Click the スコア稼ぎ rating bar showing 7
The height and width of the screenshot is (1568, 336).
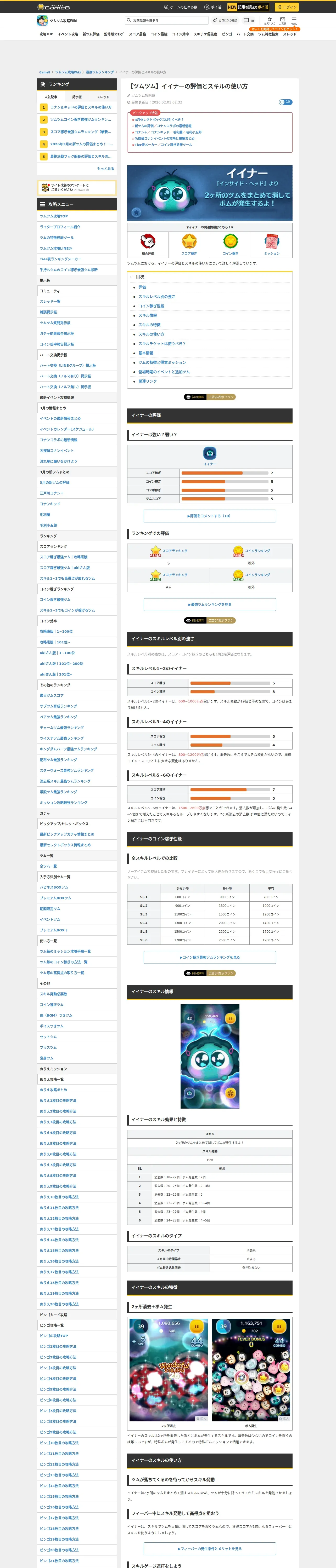(225, 473)
